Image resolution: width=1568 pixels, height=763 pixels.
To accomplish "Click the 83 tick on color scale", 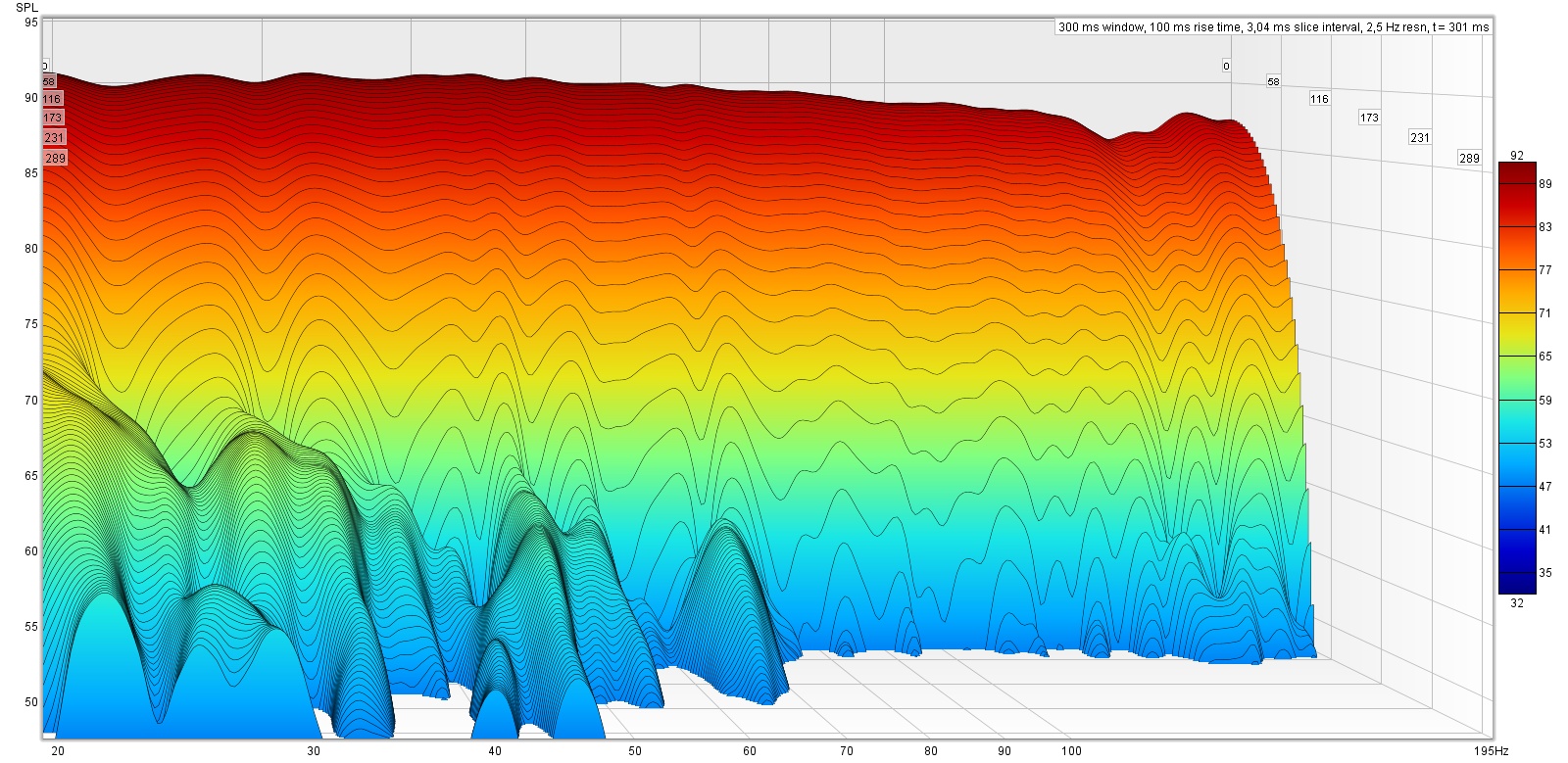I will pos(1545,227).
